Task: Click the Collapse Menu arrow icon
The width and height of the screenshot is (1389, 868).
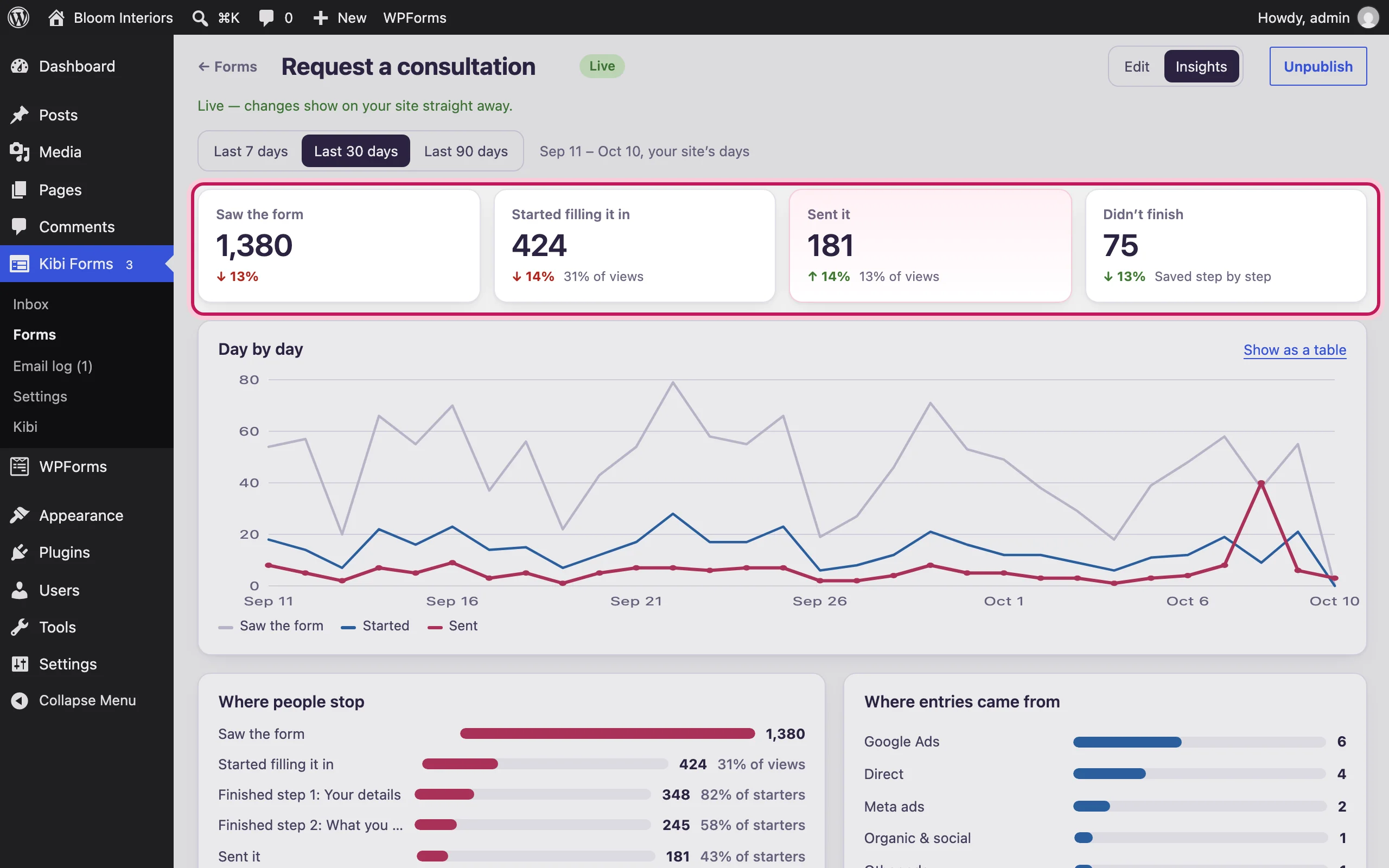Action: [20, 701]
